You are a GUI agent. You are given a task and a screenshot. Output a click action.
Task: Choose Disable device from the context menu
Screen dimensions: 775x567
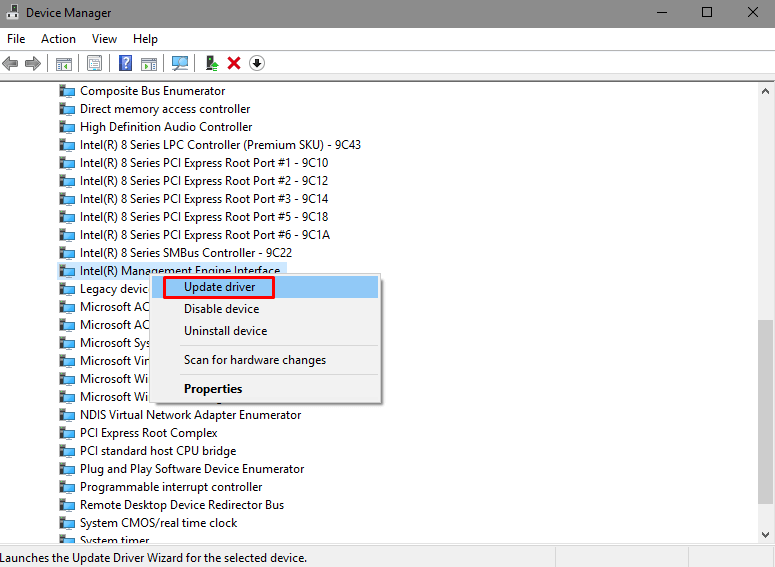(265, 309)
